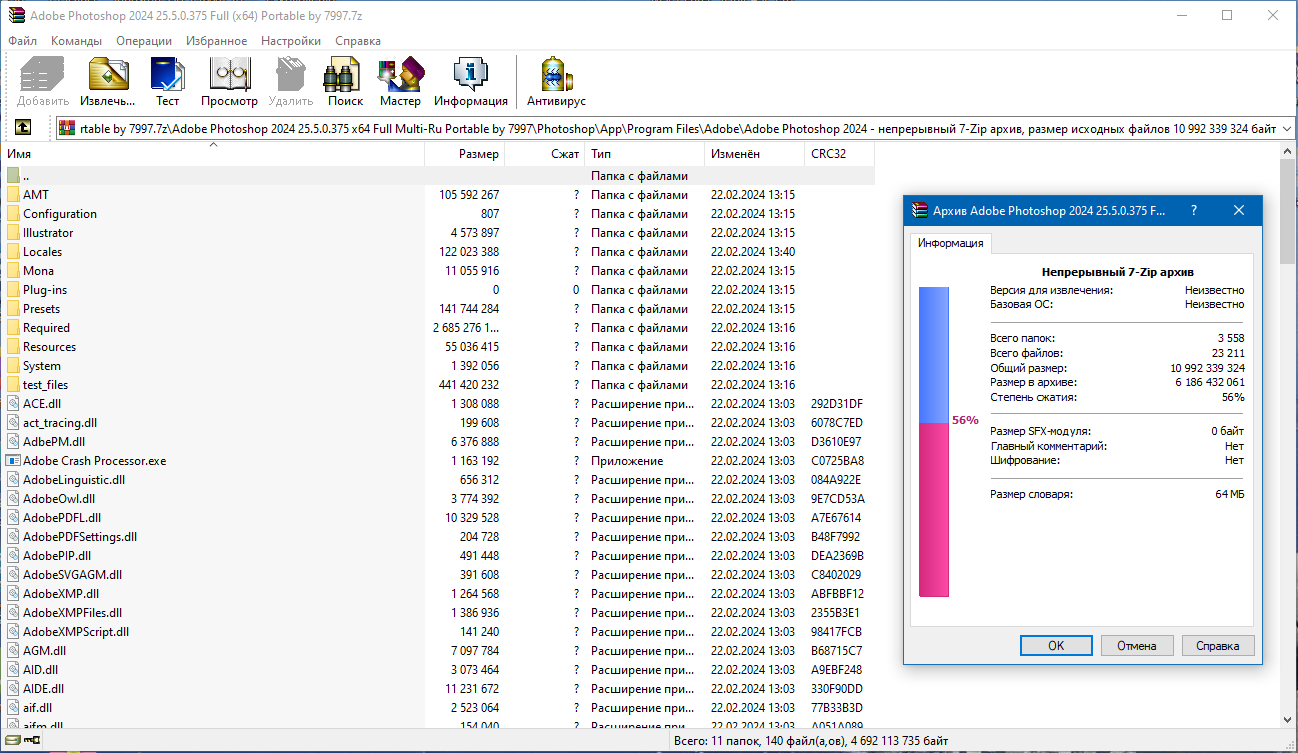This screenshot has width=1298, height=753.
Task: Click the Справка button in the dialog
Action: [x=1218, y=645]
